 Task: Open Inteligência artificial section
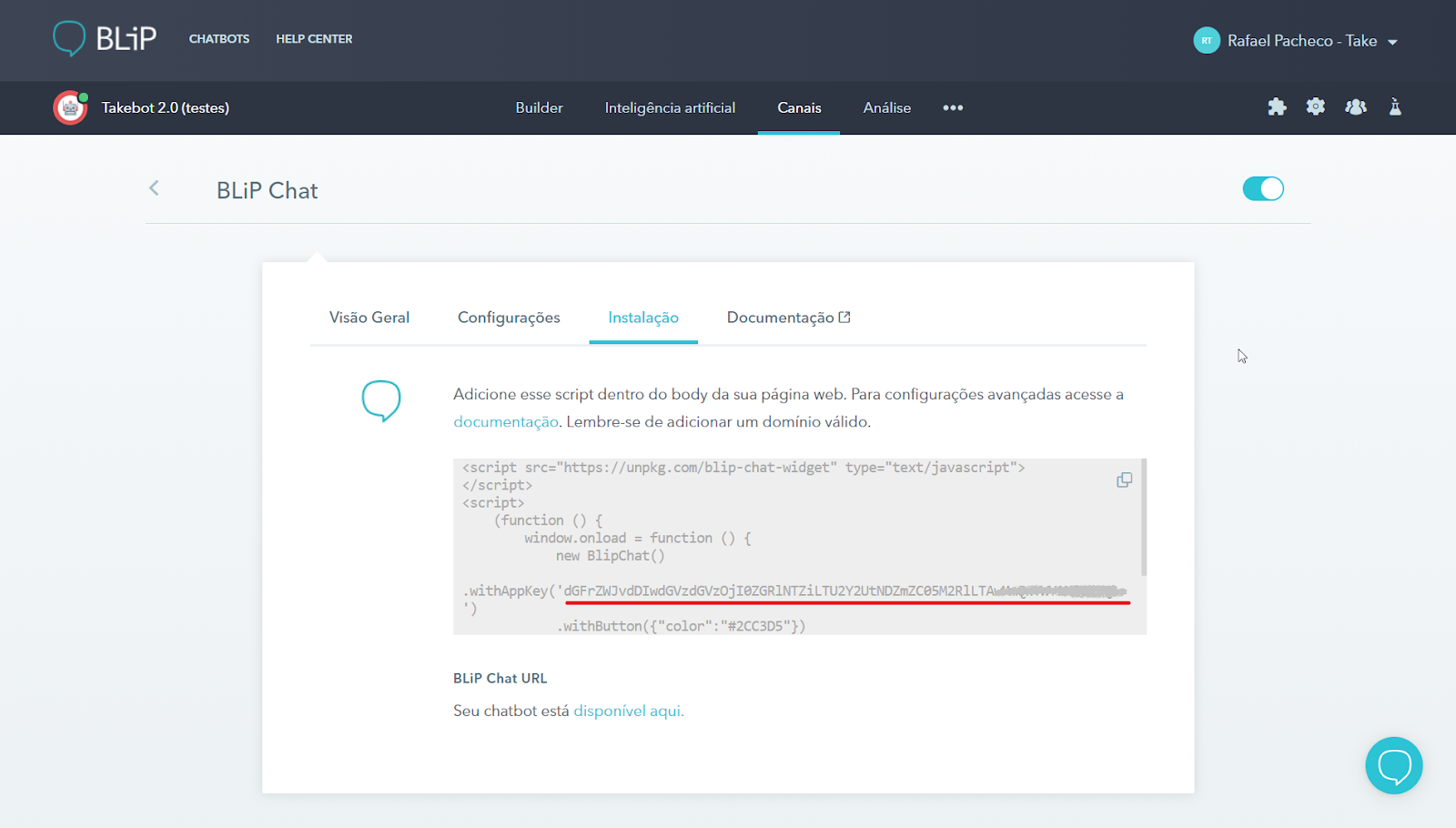pos(670,107)
